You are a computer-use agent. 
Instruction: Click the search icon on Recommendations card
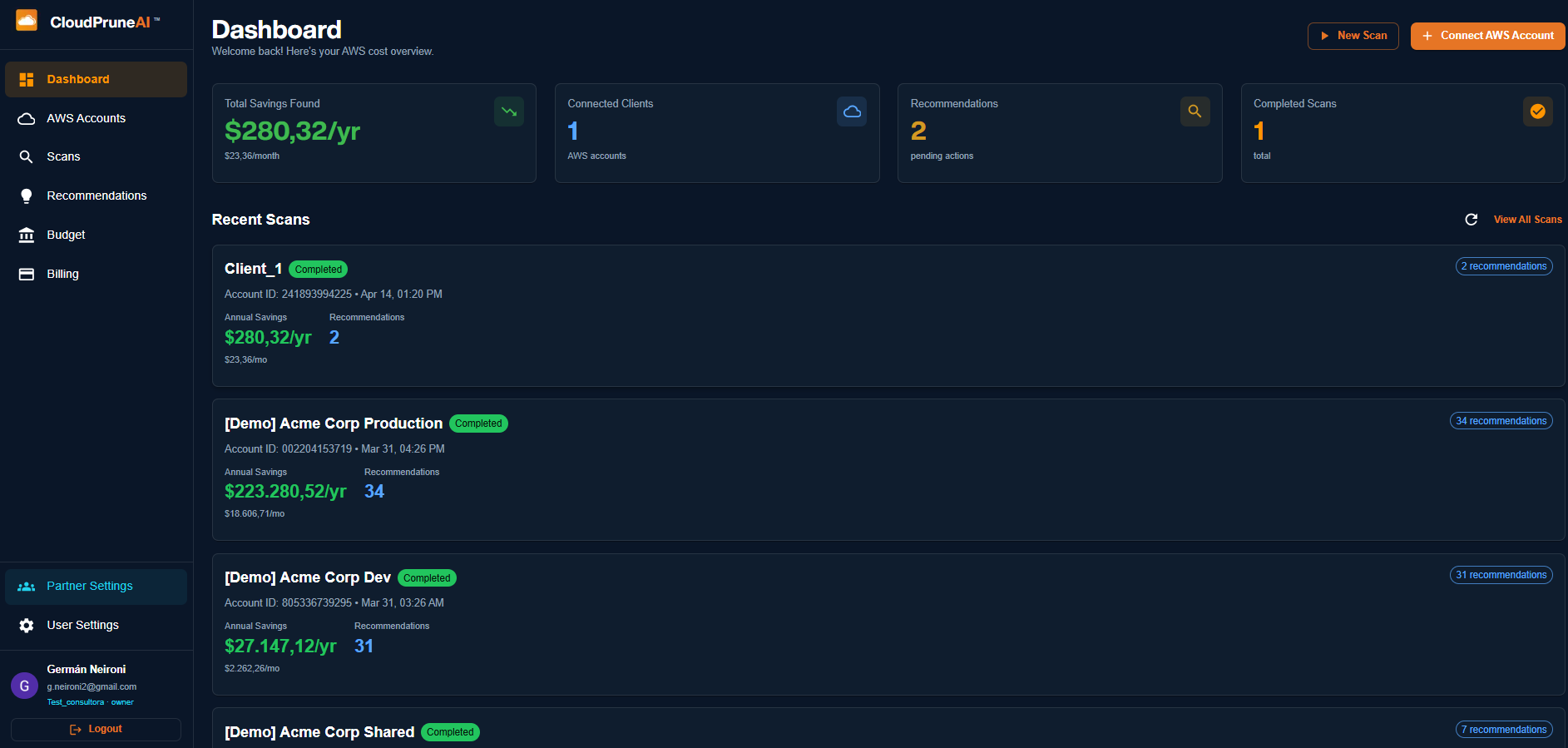(x=1195, y=111)
